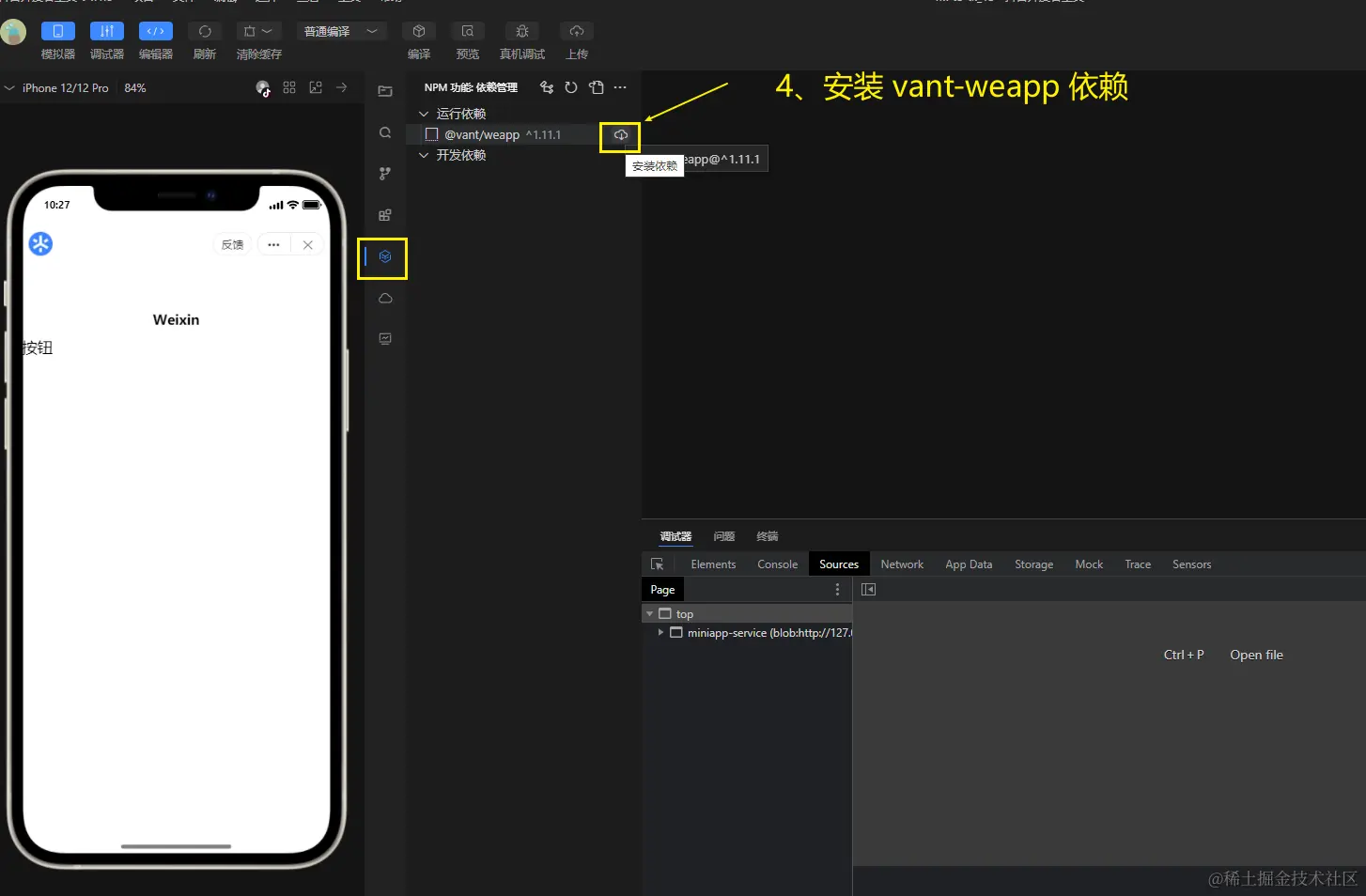
Task: Click the Weixin title in simulator
Action: pyautogui.click(x=176, y=319)
